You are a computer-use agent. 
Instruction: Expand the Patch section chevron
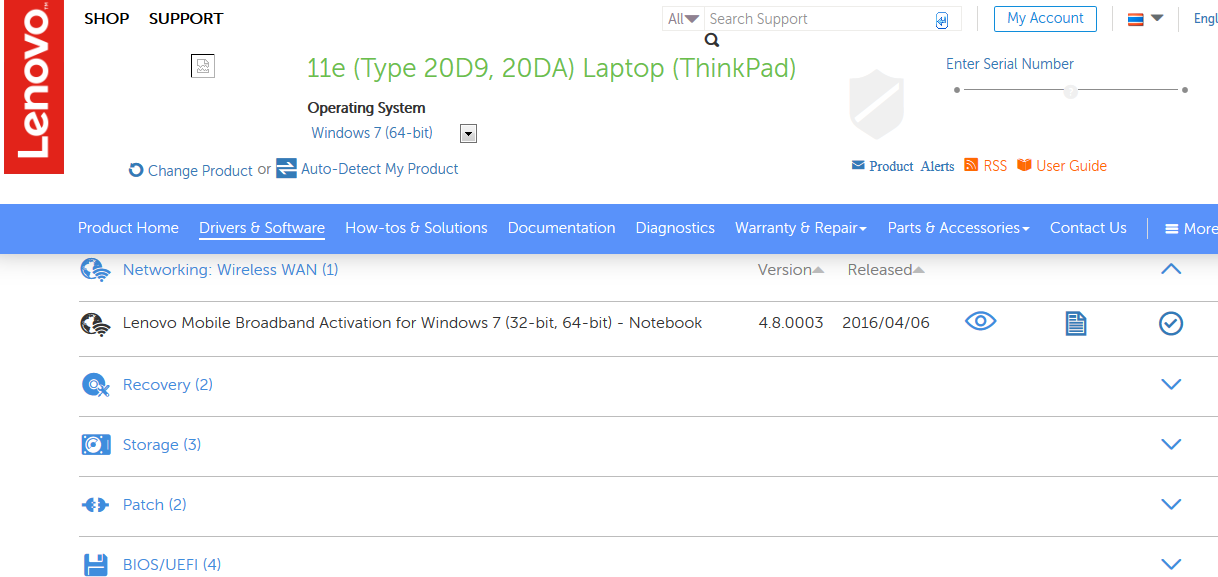[1171, 504]
